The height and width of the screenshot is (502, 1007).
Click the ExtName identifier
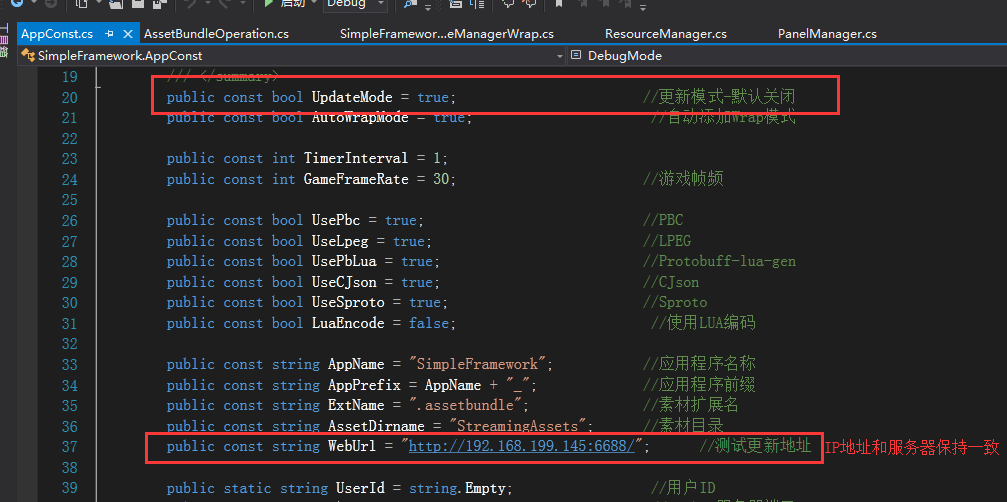(x=356, y=405)
